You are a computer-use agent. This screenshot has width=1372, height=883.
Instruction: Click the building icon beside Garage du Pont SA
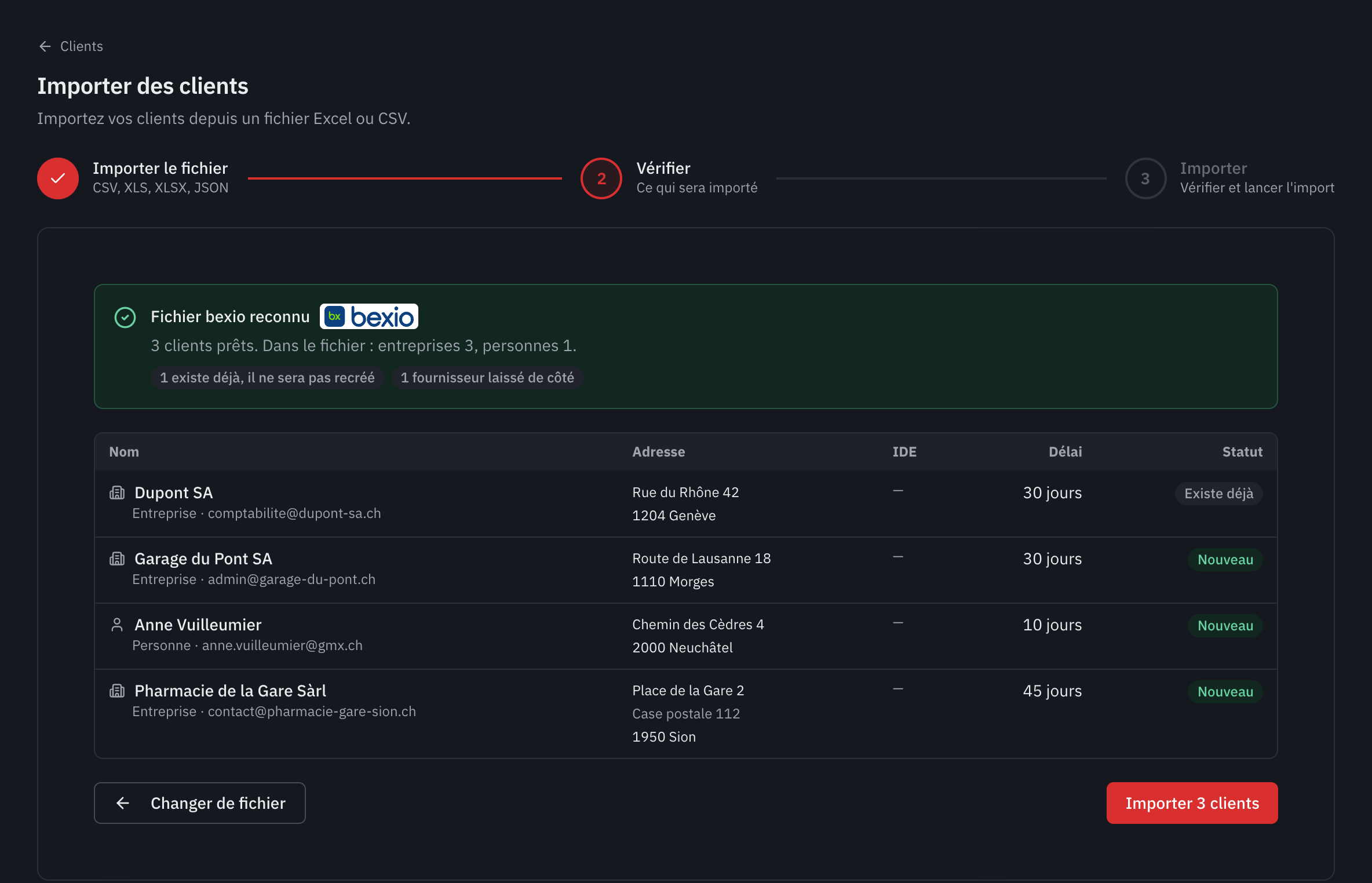click(117, 559)
